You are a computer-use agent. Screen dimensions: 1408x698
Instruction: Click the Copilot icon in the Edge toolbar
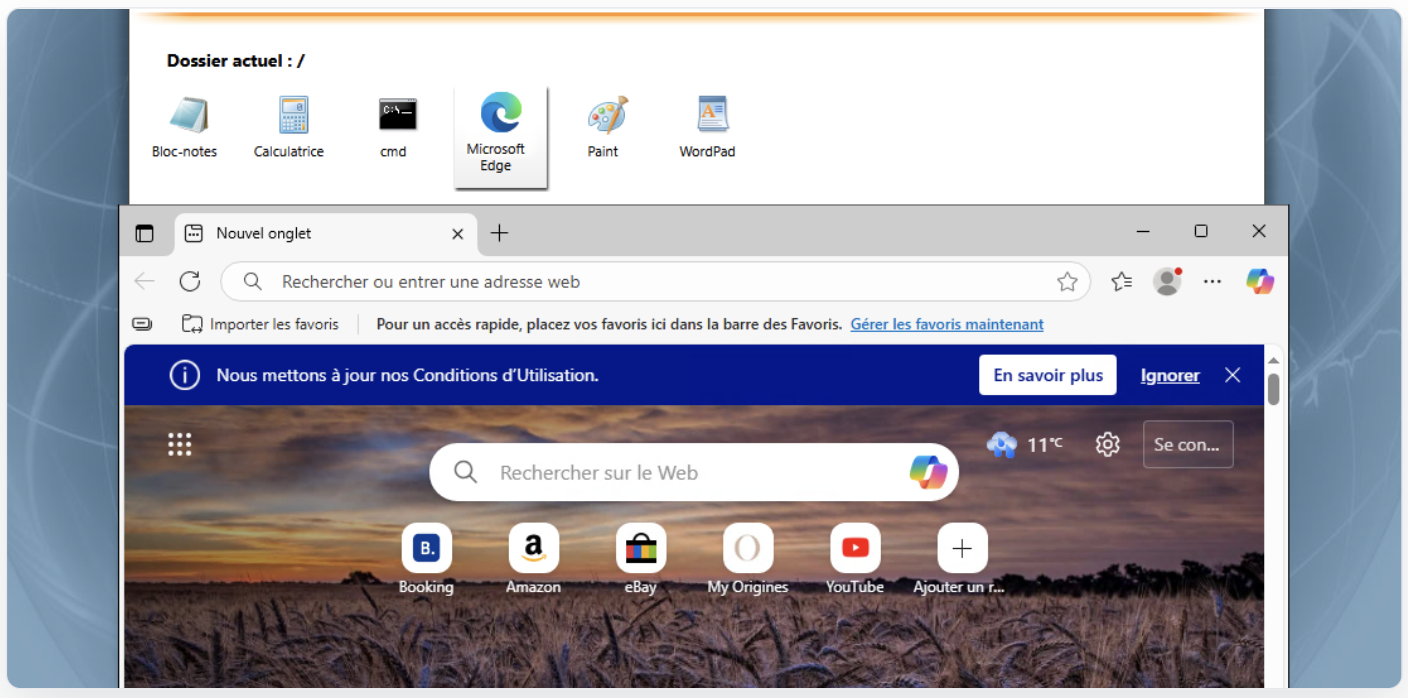[x=1259, y=282]
